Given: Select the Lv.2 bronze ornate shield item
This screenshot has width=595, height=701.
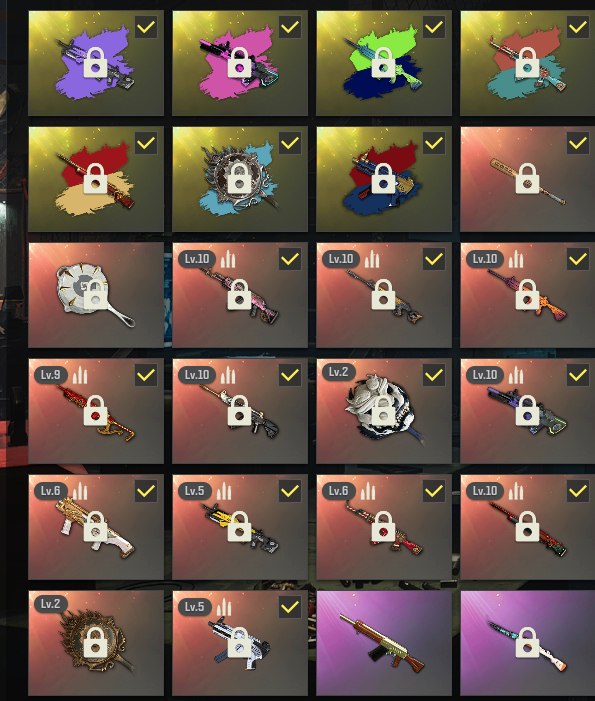Looking at the screenshot, I should click(96, 643).
